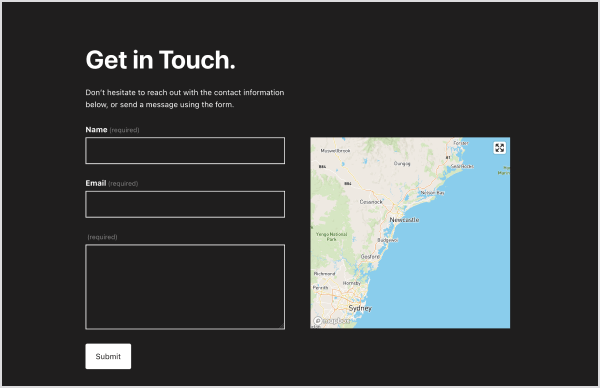Click the Name field label
This screenshot has height=388, width=600.
[96, 130]
